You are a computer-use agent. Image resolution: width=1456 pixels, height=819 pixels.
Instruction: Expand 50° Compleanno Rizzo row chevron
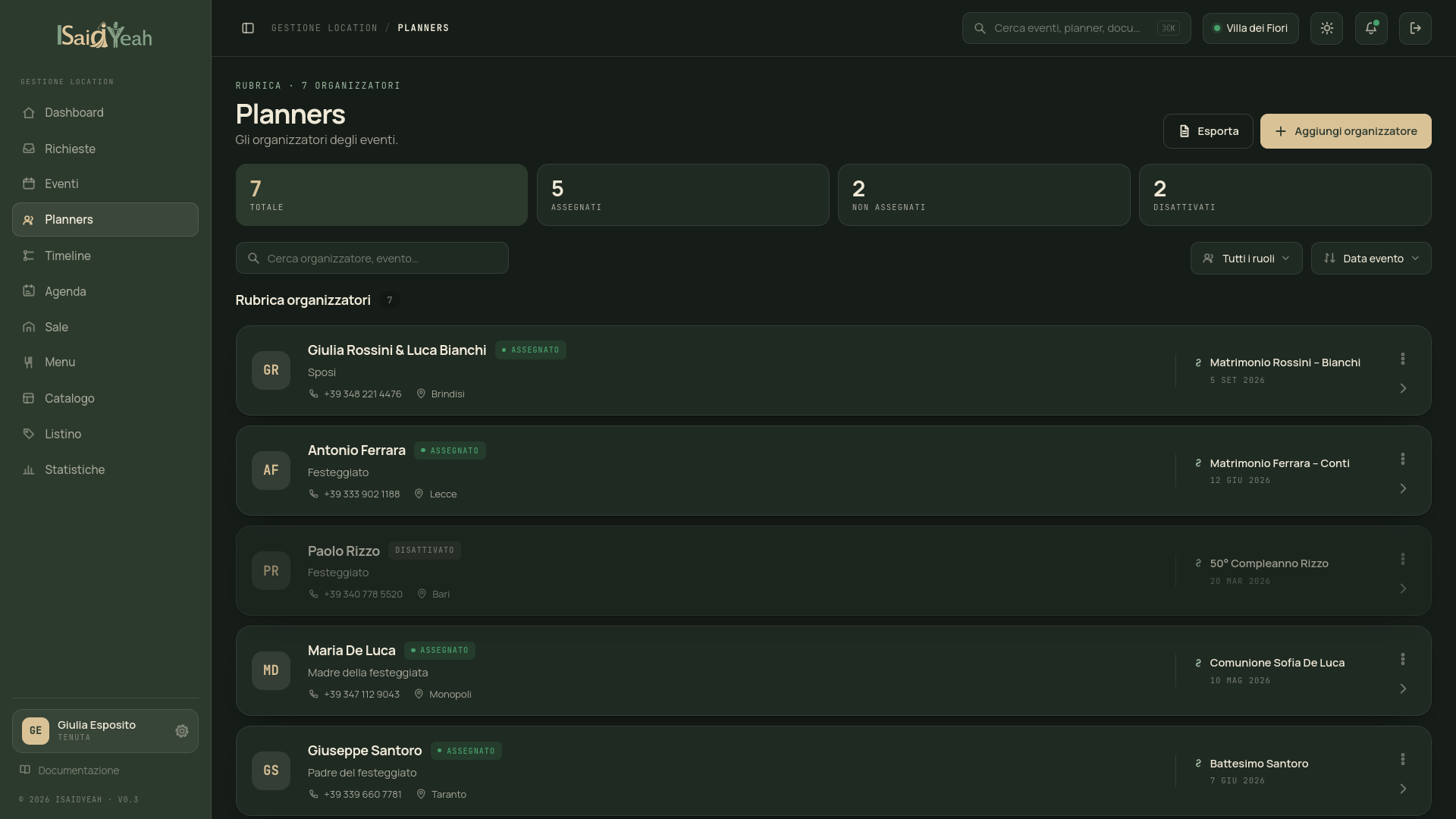pos(1403,588)
